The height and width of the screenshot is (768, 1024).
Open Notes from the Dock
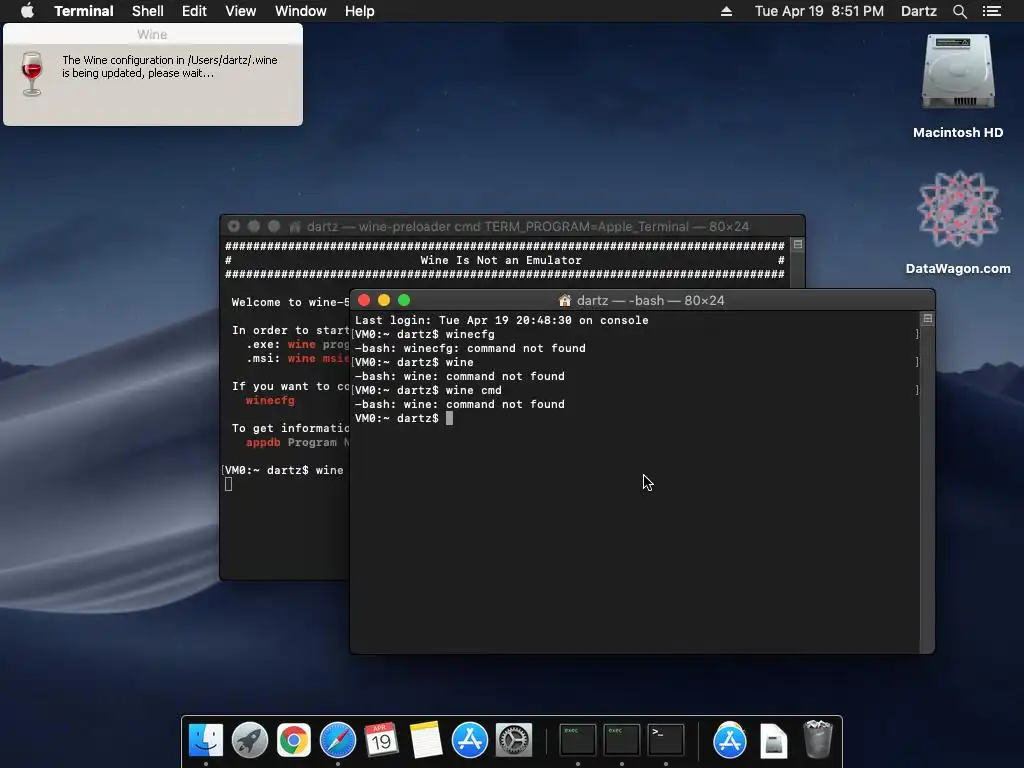[x=426, y=741]
